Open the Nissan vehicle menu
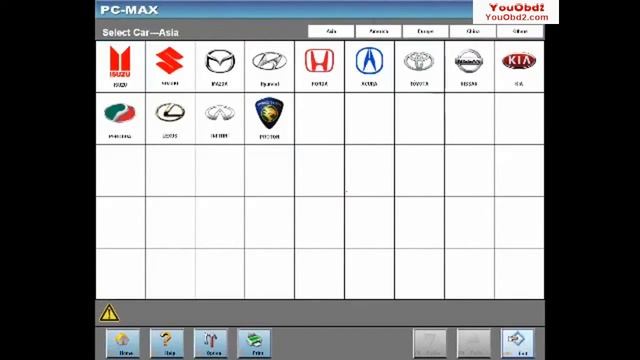The width and height of the screenshot is (640, 360). [469, 67]
